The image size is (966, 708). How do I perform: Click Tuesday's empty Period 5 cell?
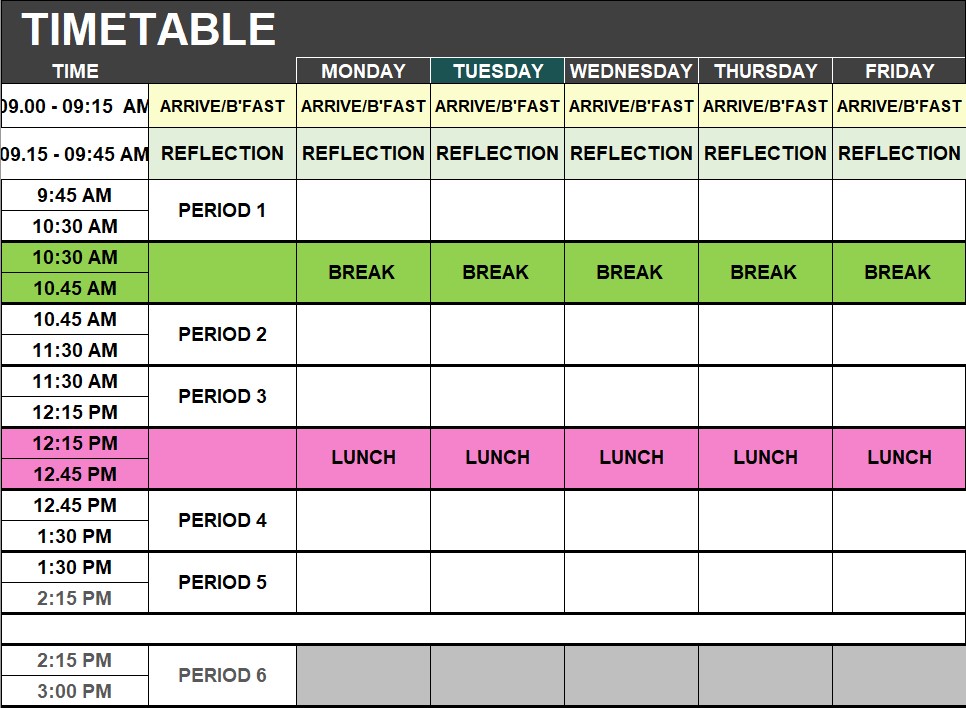pyautogui.click(x=497, y=582)
